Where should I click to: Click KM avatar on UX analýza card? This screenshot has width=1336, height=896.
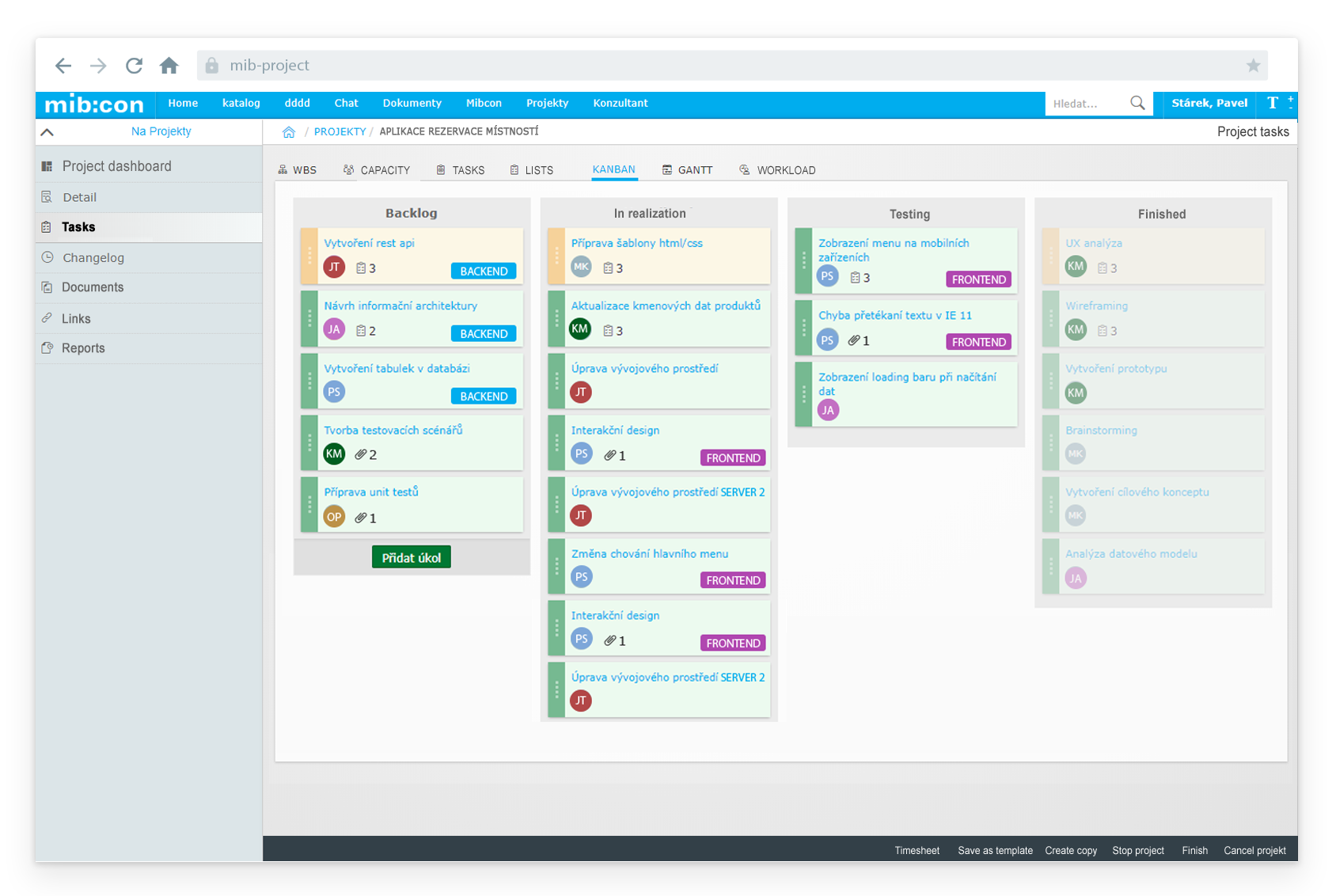tap(1076, 268)
